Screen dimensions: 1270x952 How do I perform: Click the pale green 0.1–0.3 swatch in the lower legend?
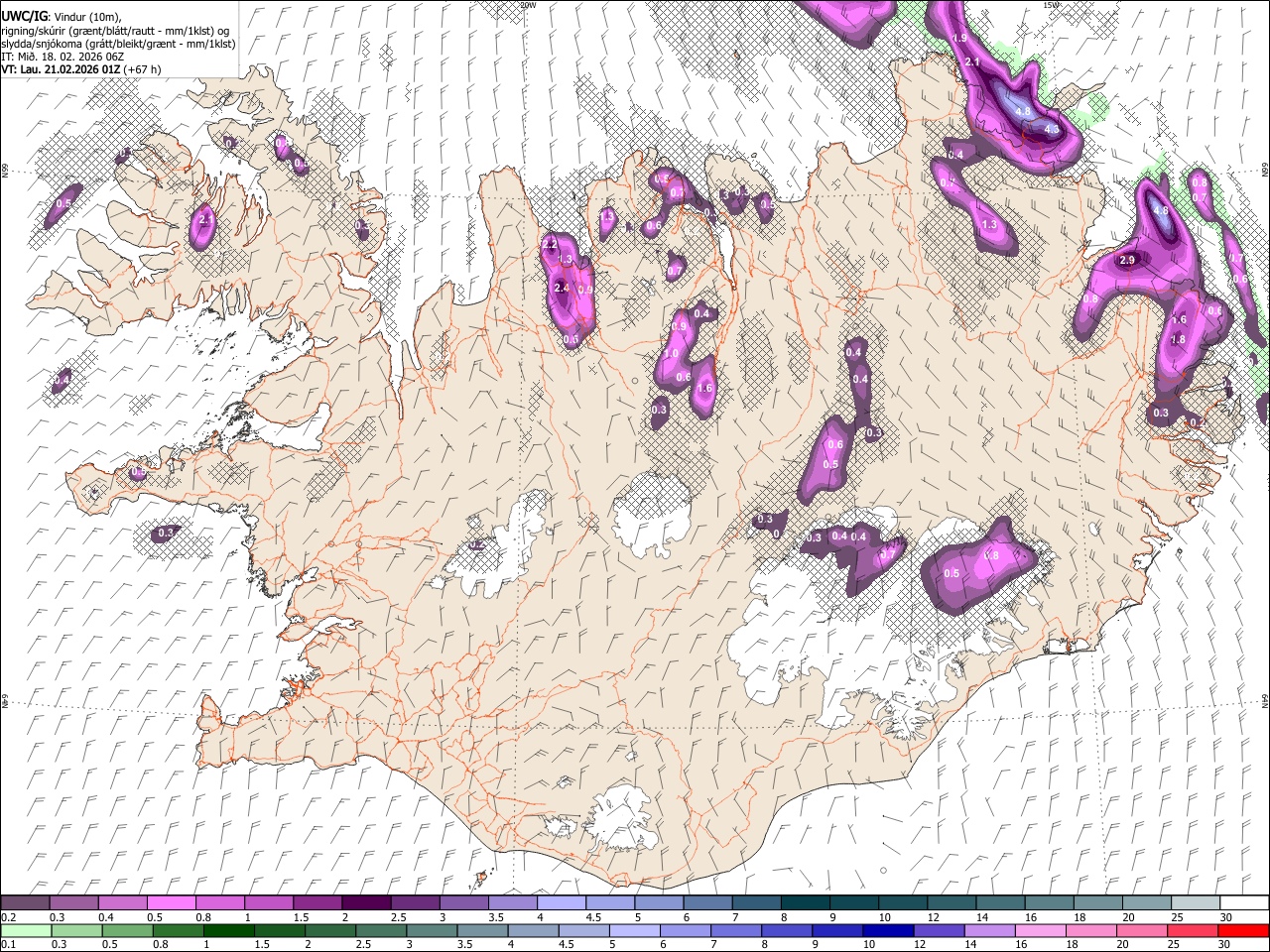26,931
